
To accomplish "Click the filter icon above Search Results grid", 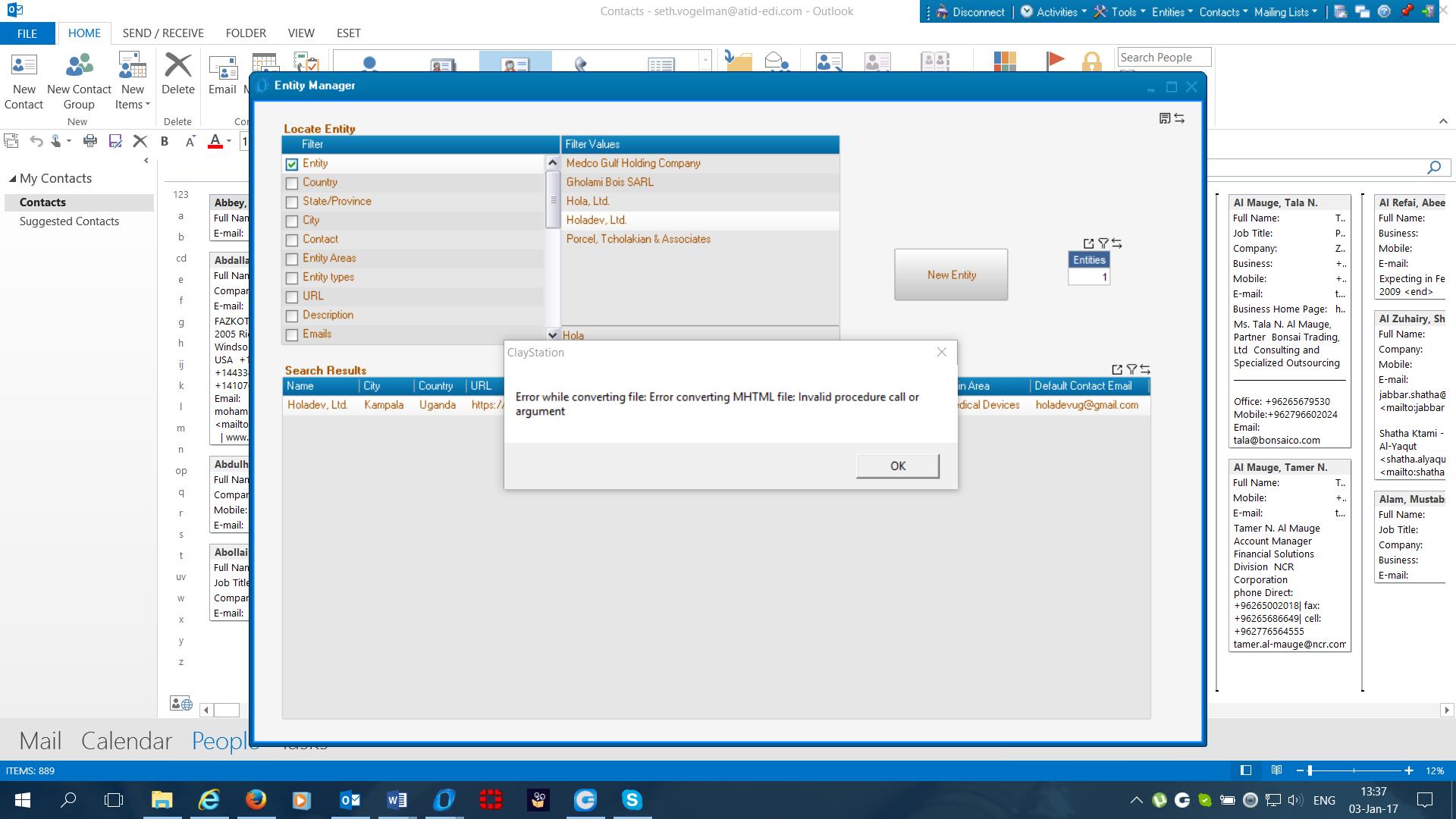I will click(1131, 369).
